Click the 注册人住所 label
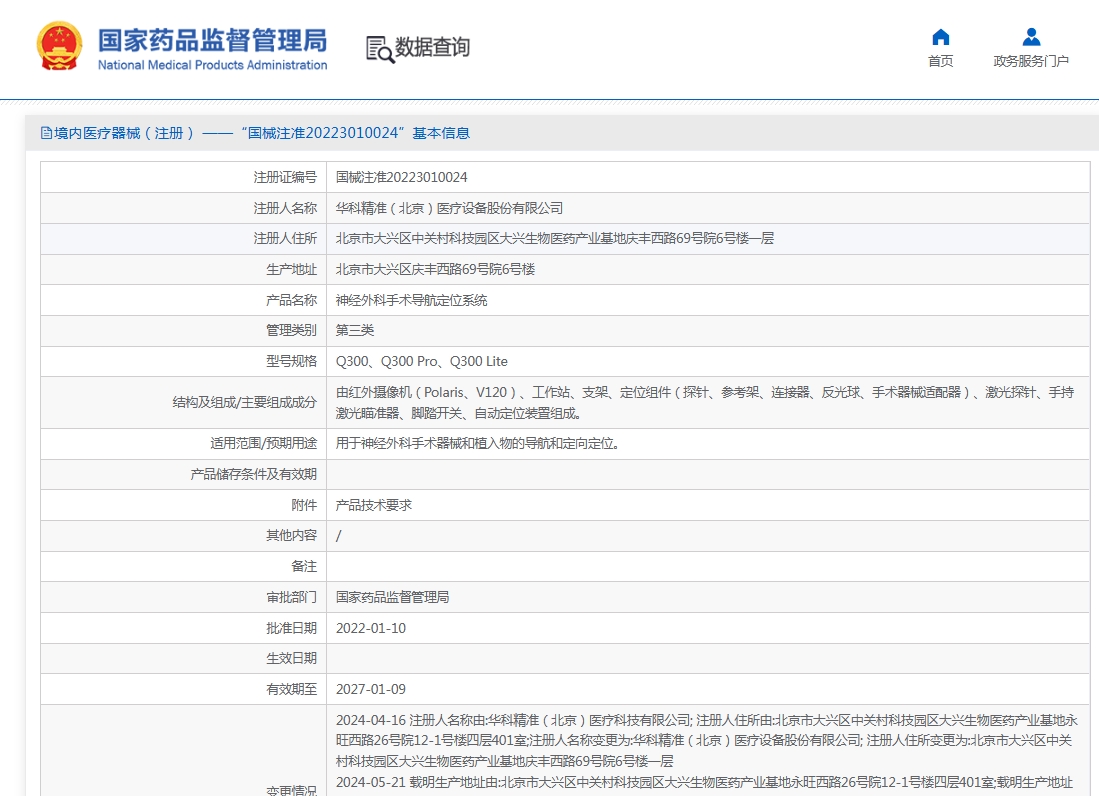The width and height of the screenshot is (1099, 796). click(285, 238)
